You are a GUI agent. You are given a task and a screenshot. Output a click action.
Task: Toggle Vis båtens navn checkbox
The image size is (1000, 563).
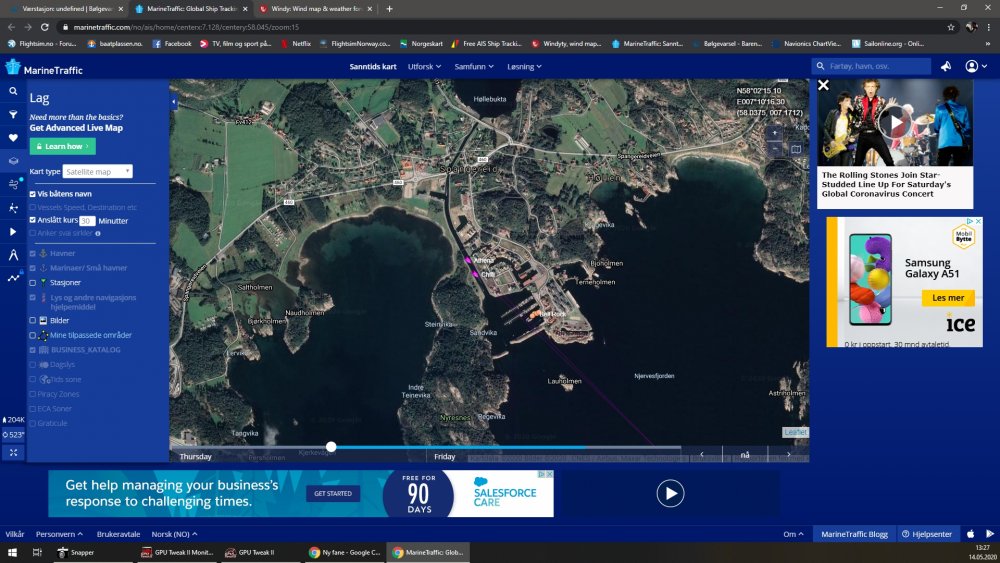33,194
